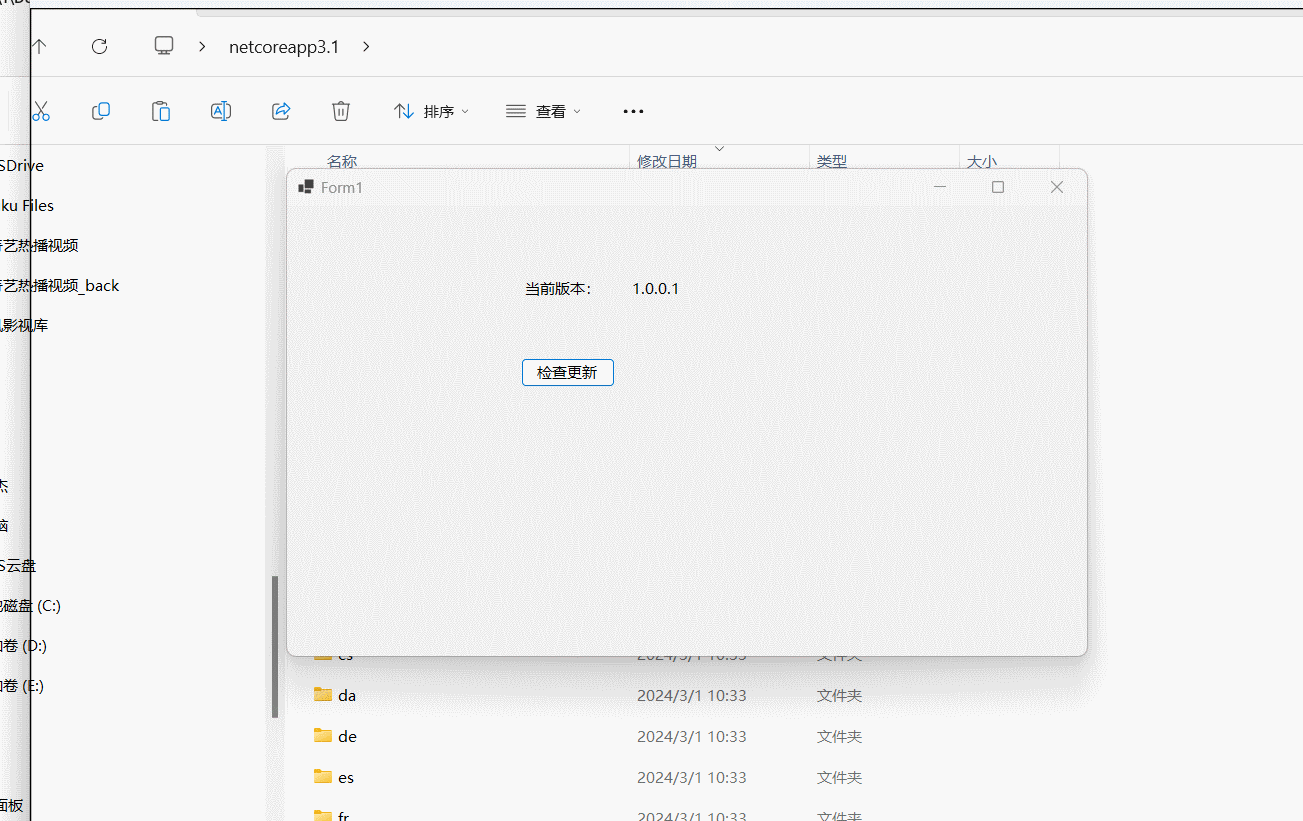Click the Explorer sidebar vertical scrollbar
Image resolution: width=1303 pixels, height=821 pixels.
tap(275, 646)
